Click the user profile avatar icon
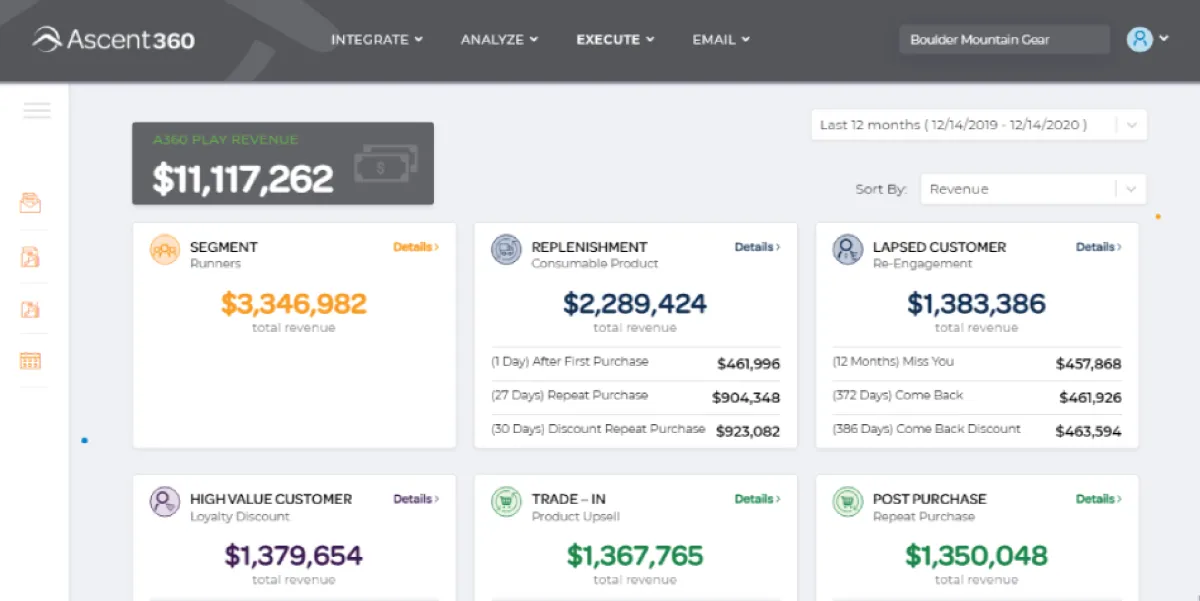 coord(1139,39)
